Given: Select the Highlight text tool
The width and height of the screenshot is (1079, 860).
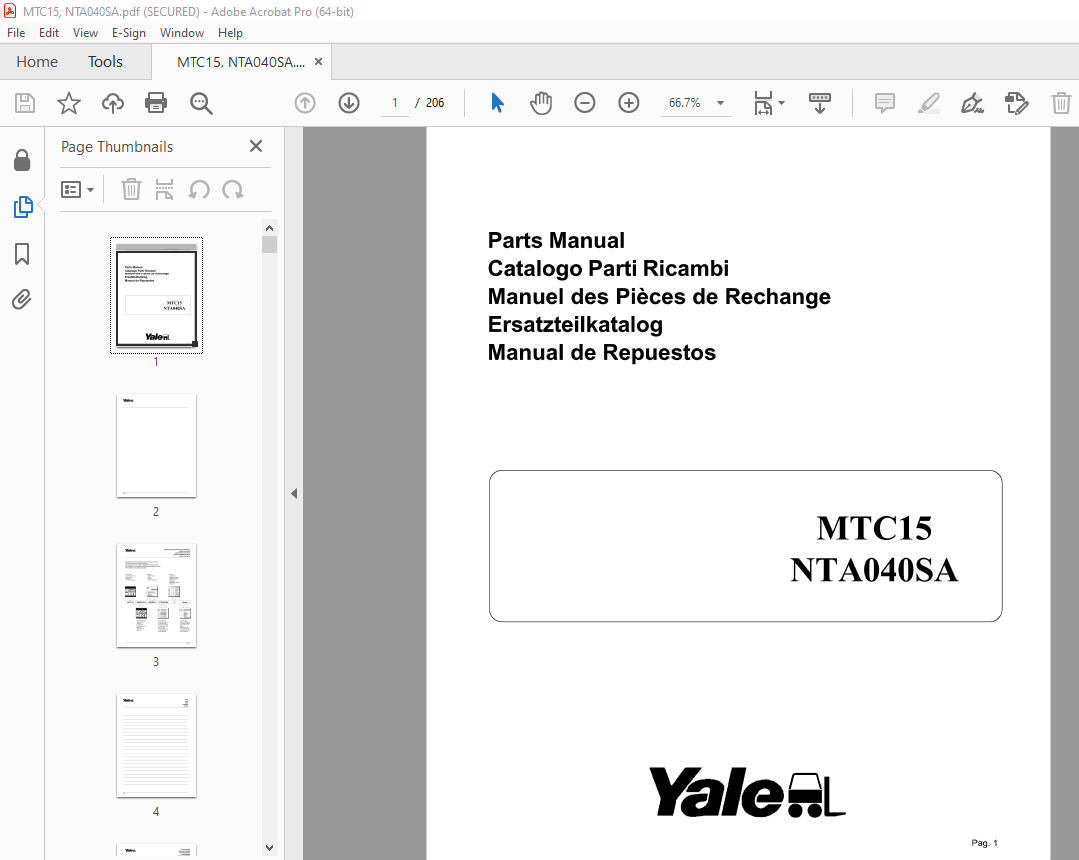Looking at the screenshot, I should click(929, 103).
